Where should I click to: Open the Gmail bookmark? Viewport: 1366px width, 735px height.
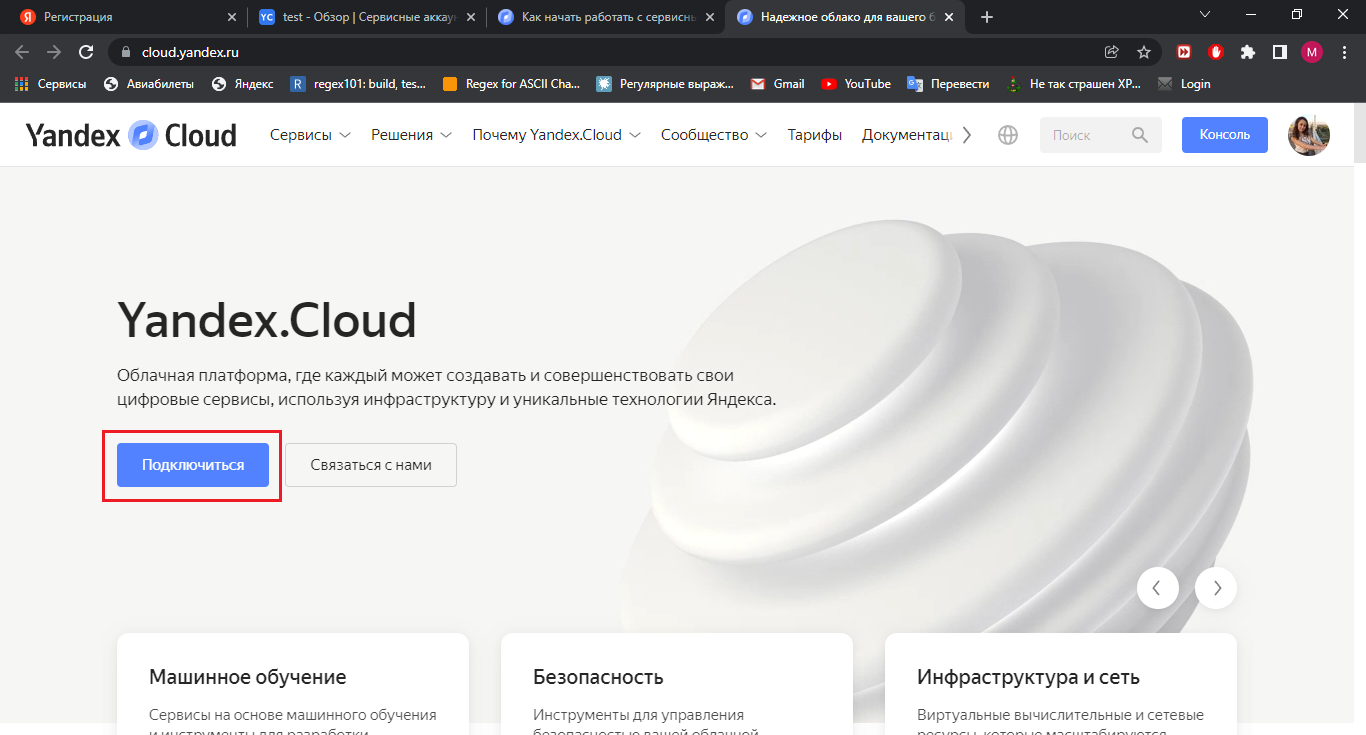778,84
